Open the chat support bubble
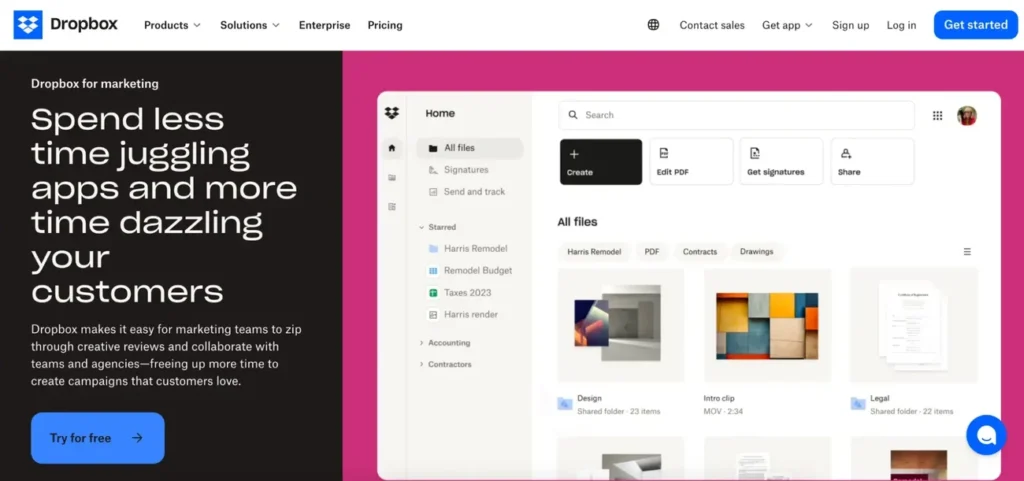This screenshot has width=1024, height=481. pos(986,435)
